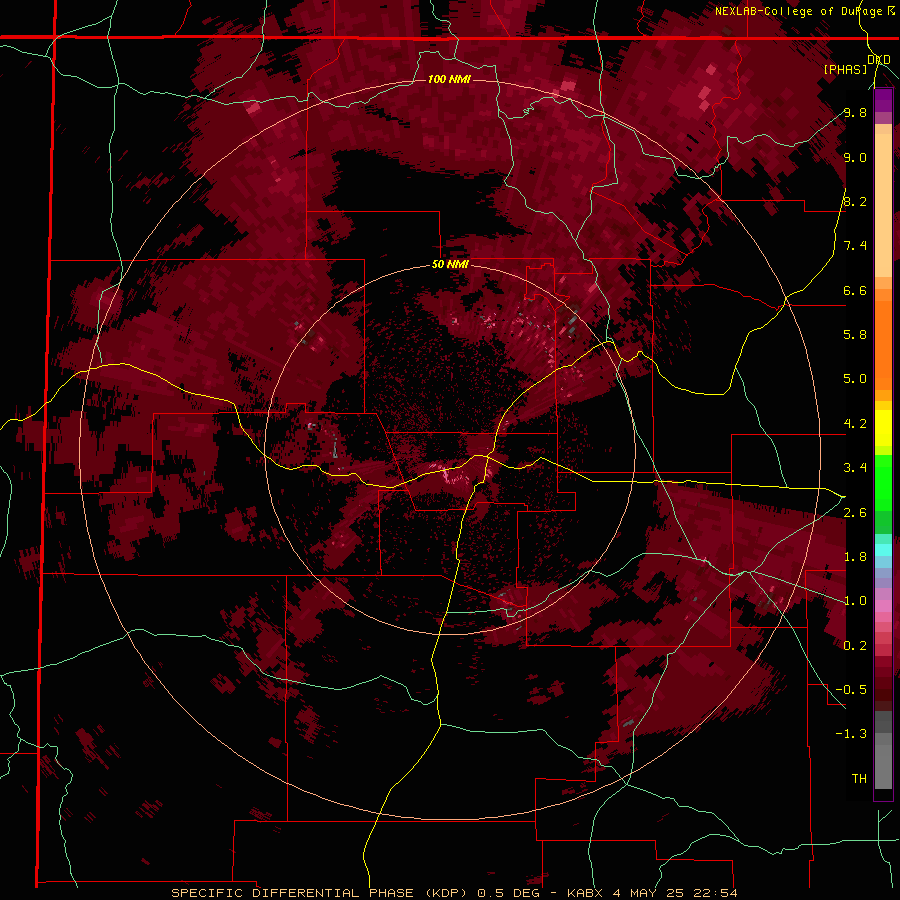Click the 9.0 value on the color scale
The width and height of the screenshot is (900, 900).
[x=855, y=157]
